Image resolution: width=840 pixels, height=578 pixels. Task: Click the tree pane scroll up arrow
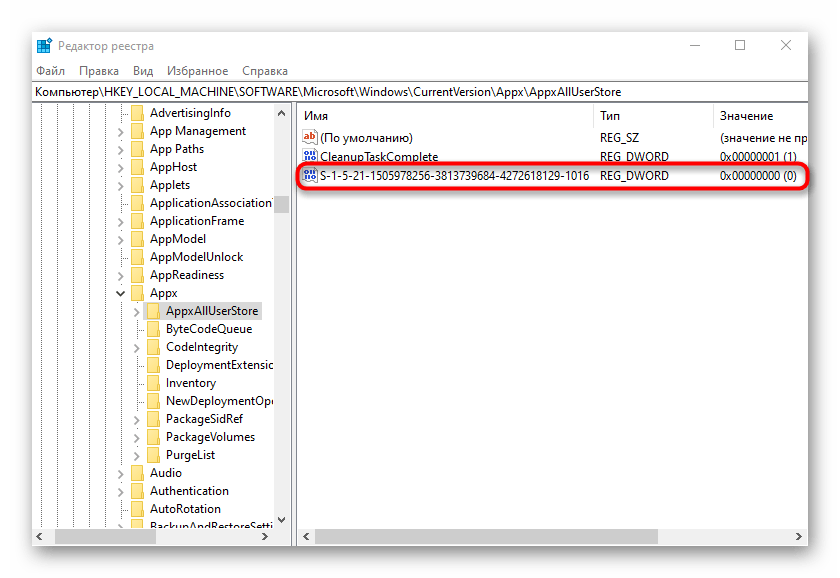(x=281, y=113)
